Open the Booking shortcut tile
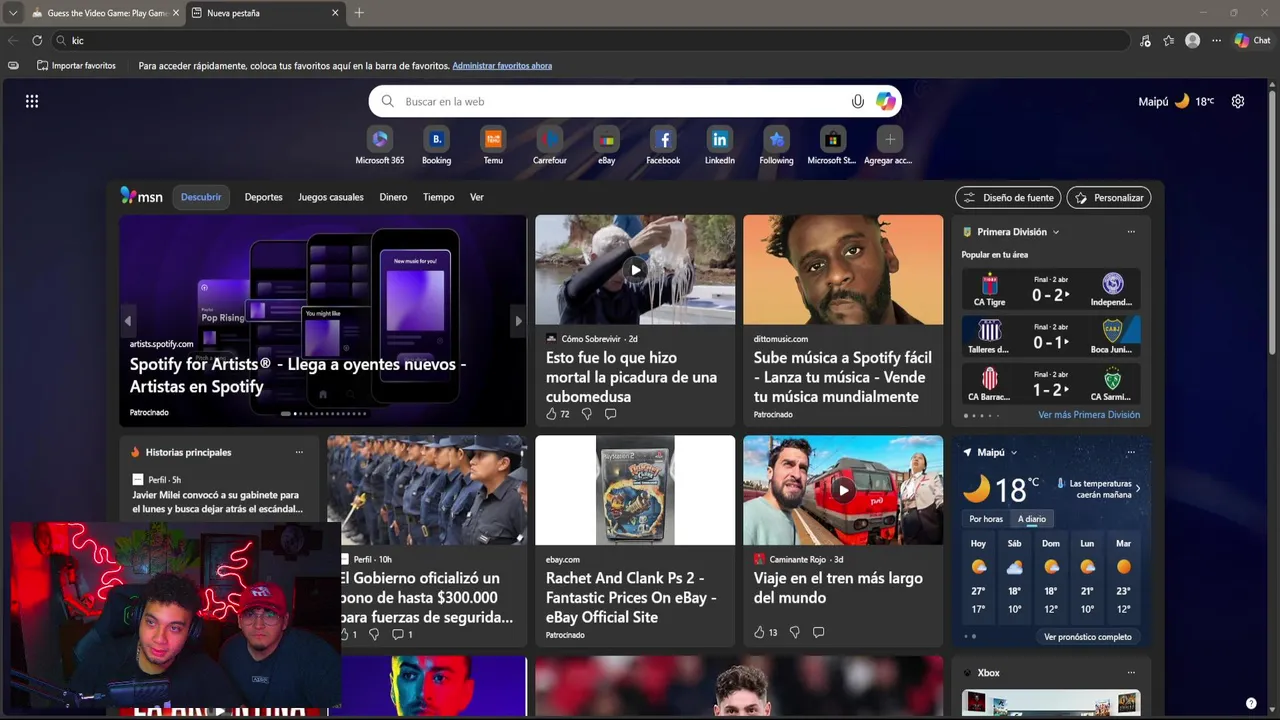This screenshot has height=720, width=1280. coord(436,146)
